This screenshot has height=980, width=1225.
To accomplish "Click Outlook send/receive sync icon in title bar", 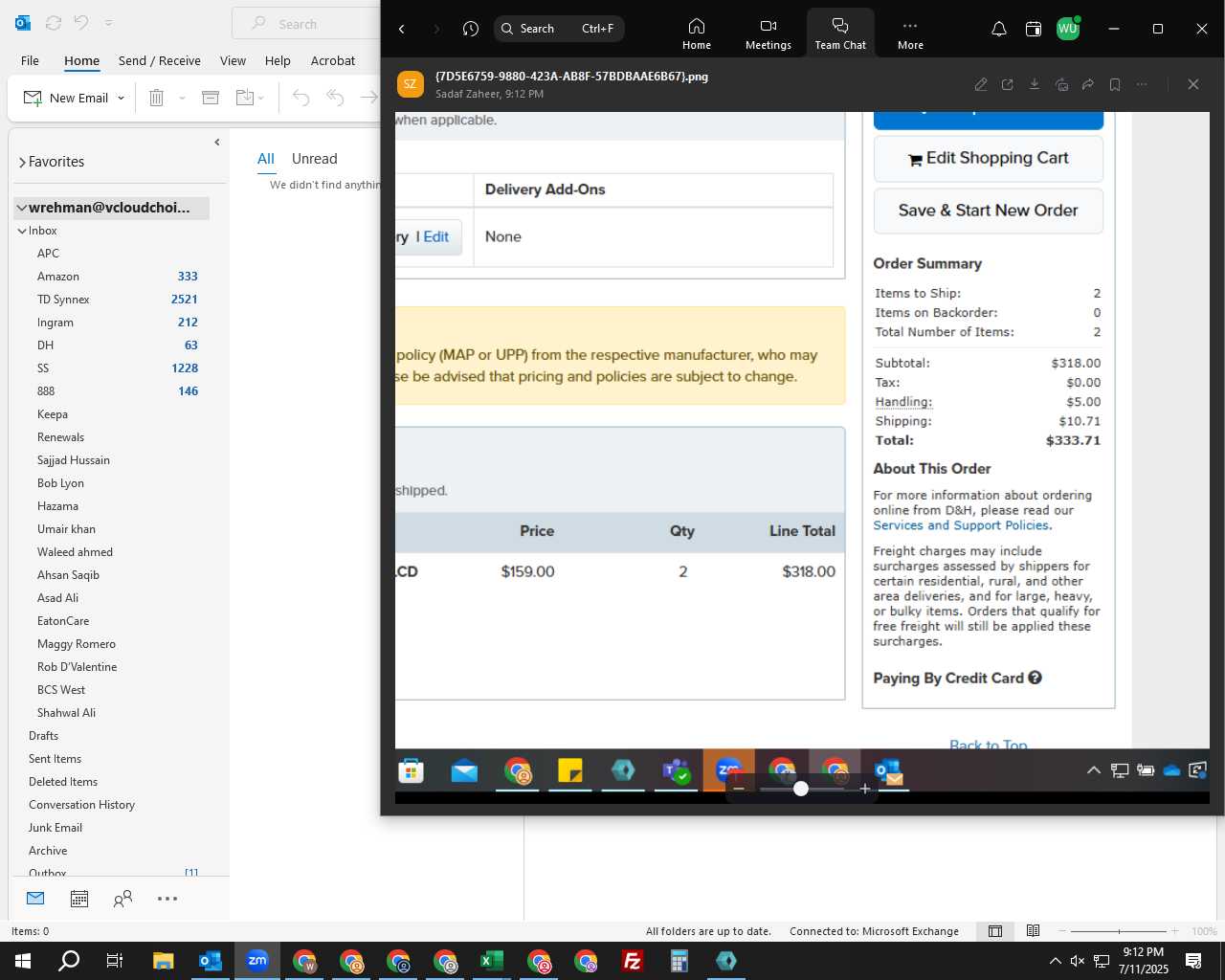I will click(54, 23).
